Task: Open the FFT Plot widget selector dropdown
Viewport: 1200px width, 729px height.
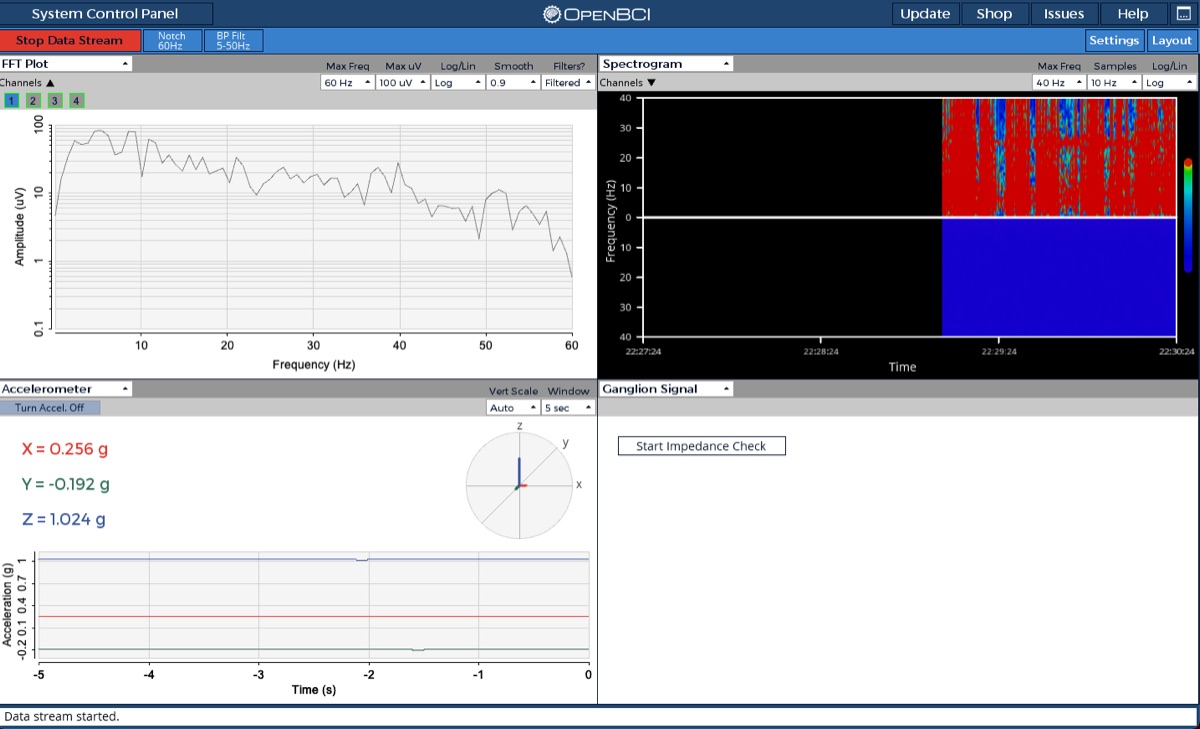Action: 66,63
